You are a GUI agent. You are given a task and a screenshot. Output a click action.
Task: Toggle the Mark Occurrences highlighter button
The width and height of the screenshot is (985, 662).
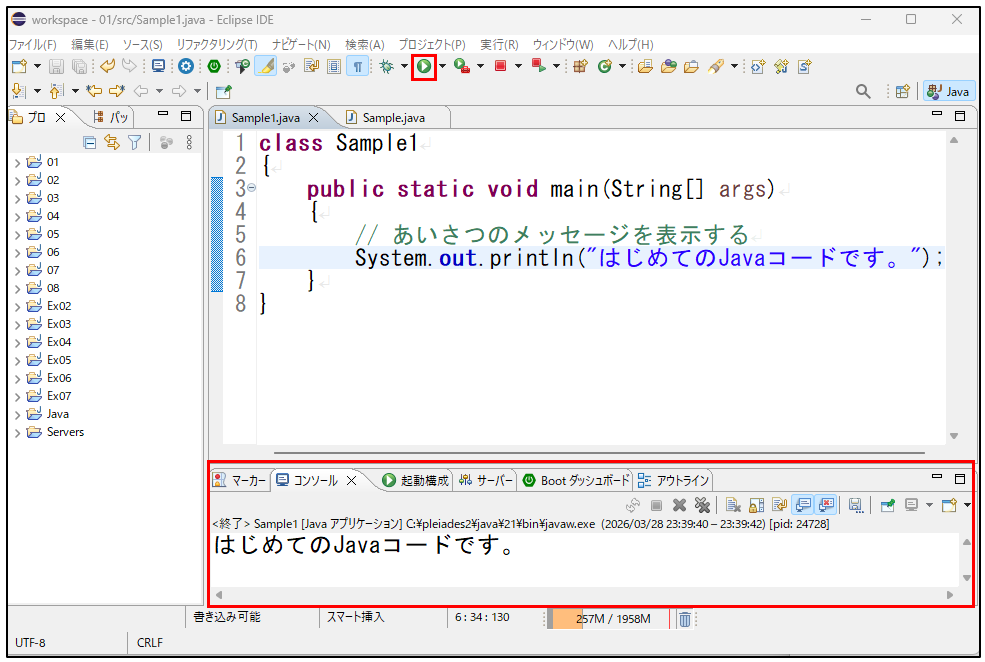coord(265,66)
